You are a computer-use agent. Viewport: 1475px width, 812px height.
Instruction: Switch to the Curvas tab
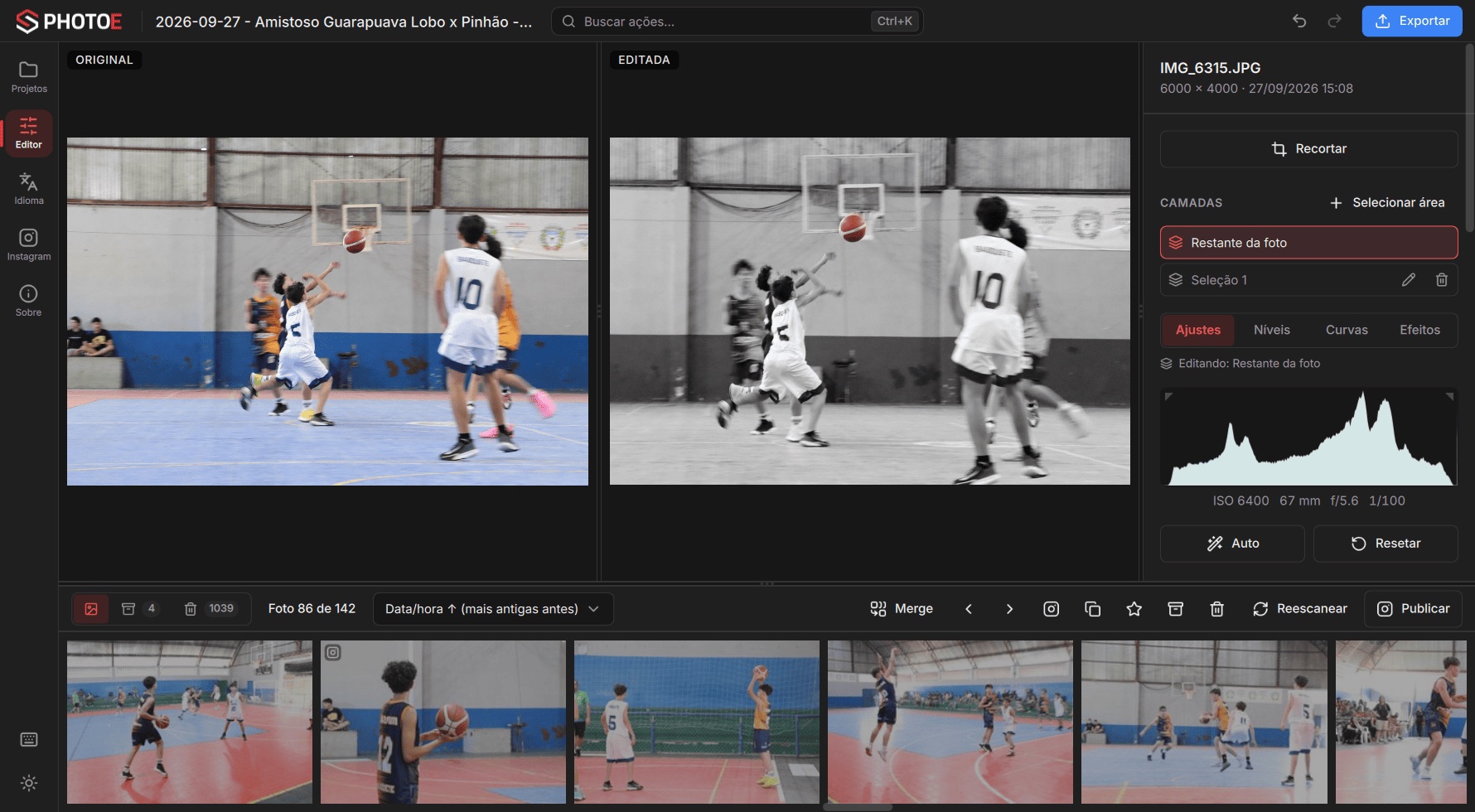click(1347, 330)
